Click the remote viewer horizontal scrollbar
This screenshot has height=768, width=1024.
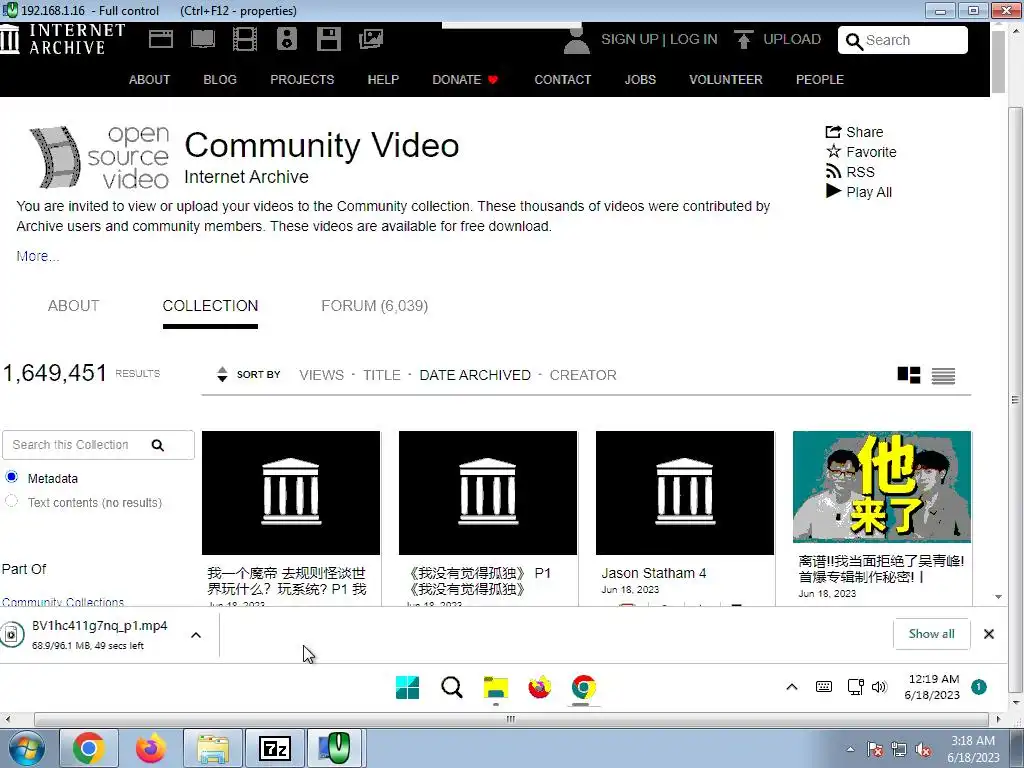(511, 719)
